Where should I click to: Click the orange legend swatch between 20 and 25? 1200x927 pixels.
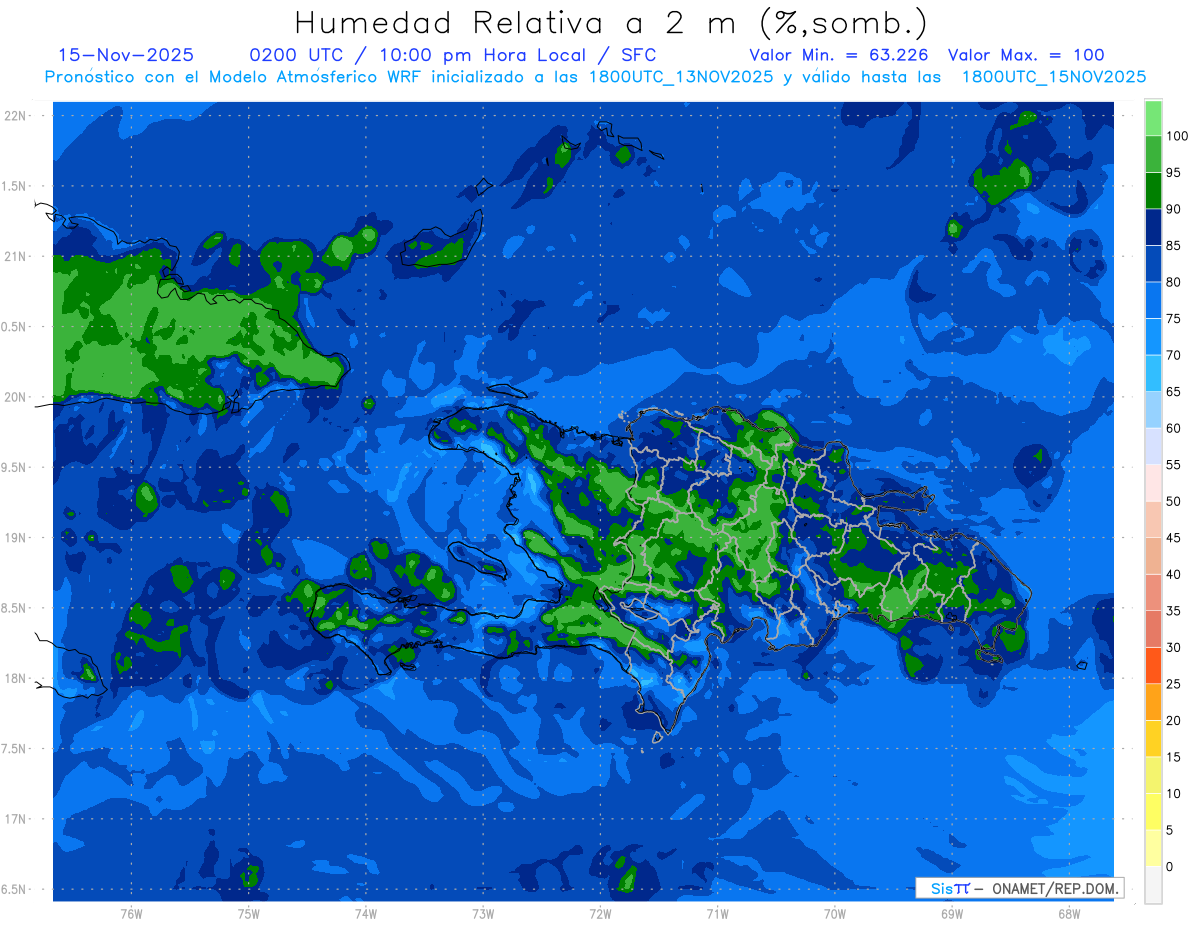pyautogui.click(x=1153, y=702)
